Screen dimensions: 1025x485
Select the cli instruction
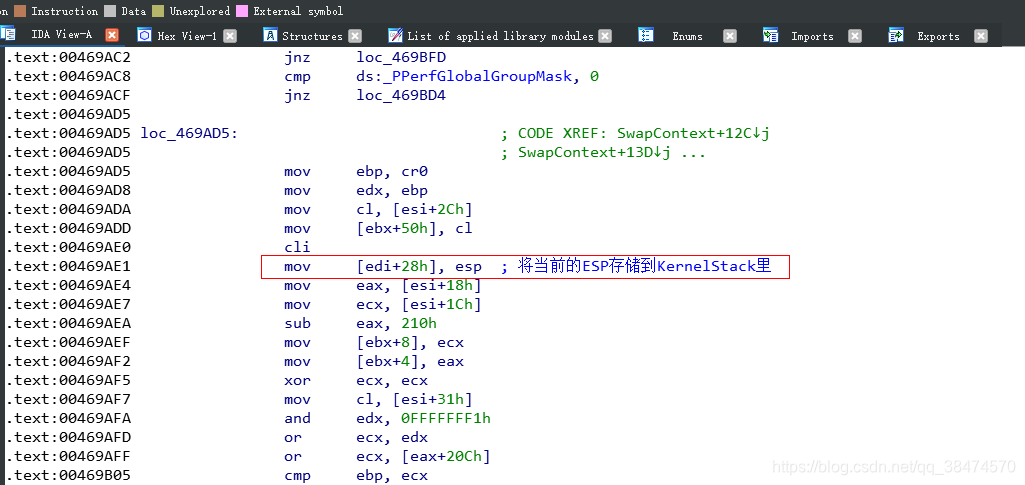[x=297, y=247]
